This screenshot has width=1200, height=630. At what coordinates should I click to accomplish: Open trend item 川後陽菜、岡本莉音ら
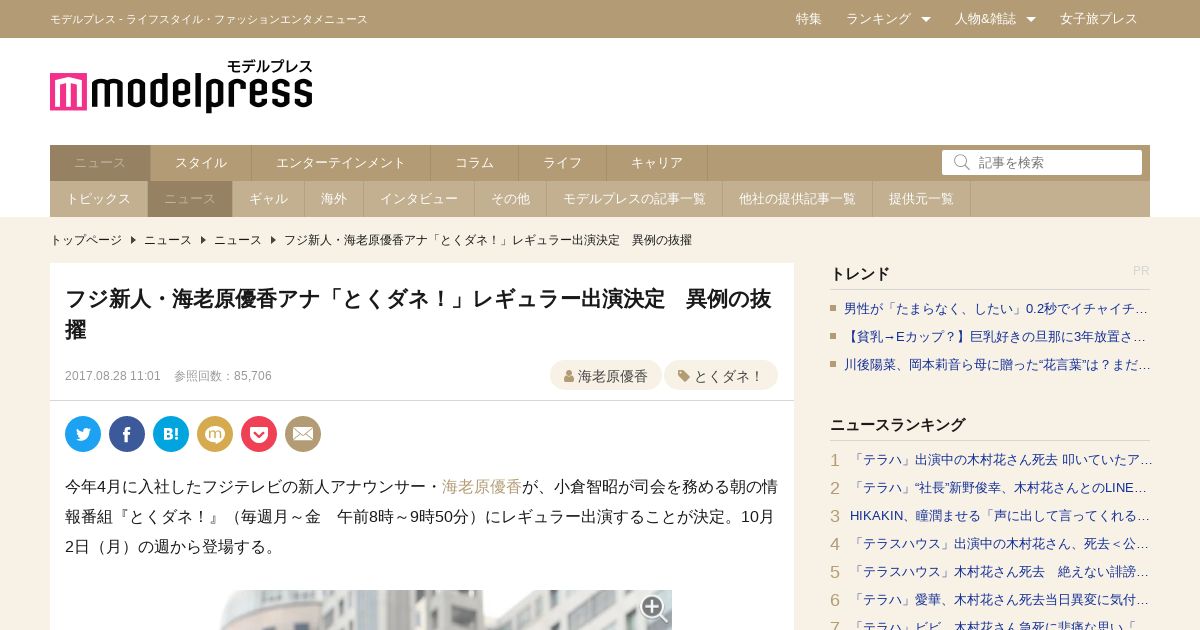tap(997, 365)
